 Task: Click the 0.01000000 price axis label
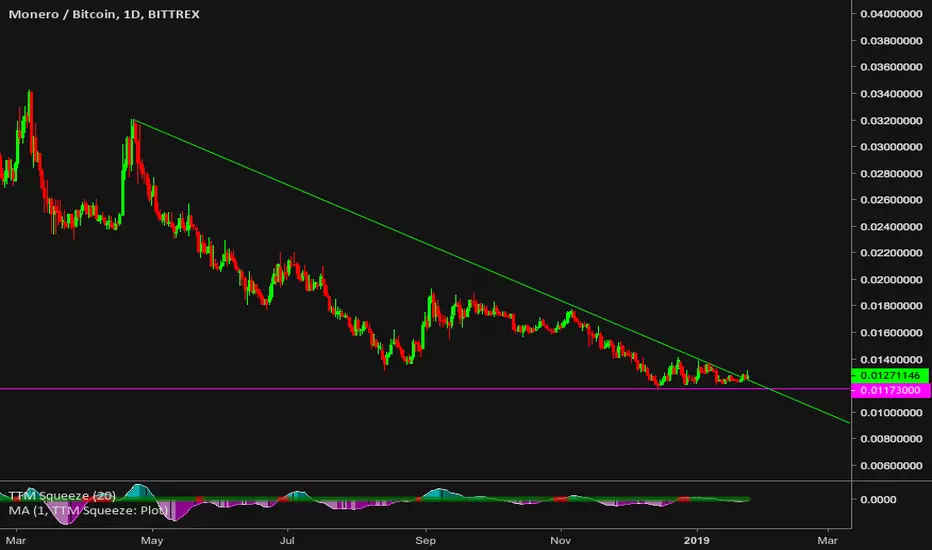[891, 413]
